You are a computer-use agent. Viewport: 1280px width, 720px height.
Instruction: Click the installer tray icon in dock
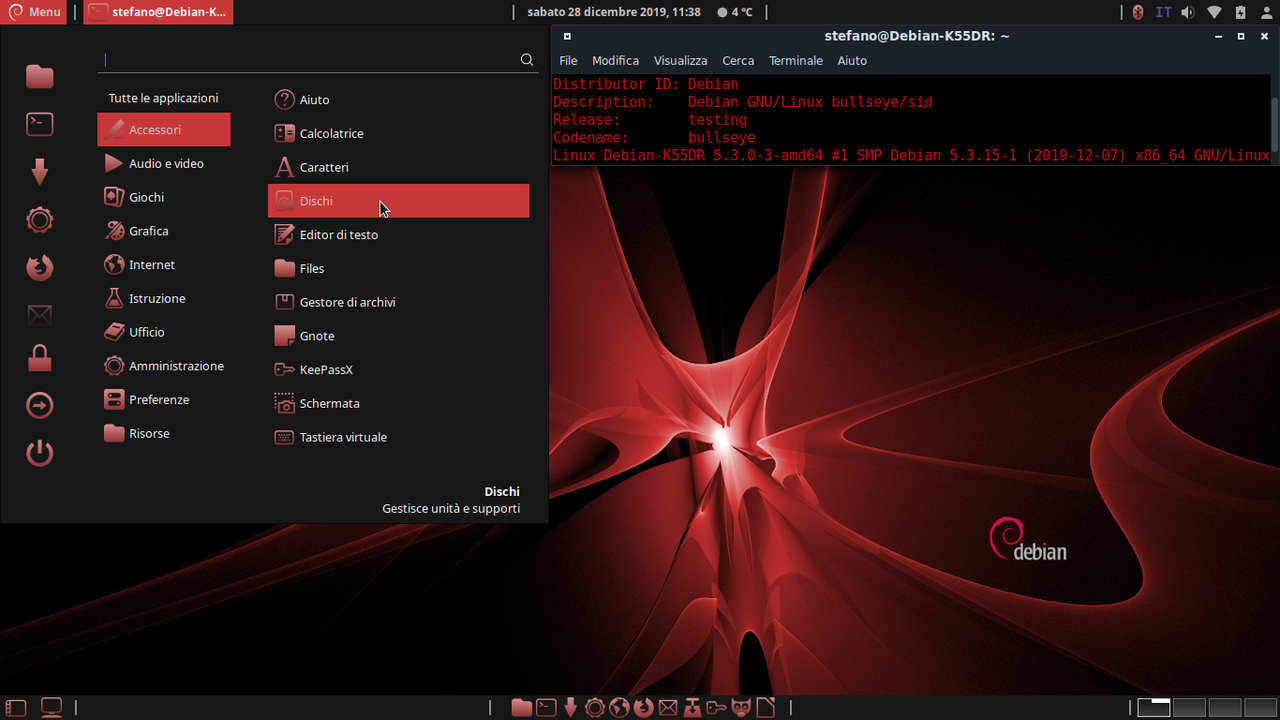[692, 707]
